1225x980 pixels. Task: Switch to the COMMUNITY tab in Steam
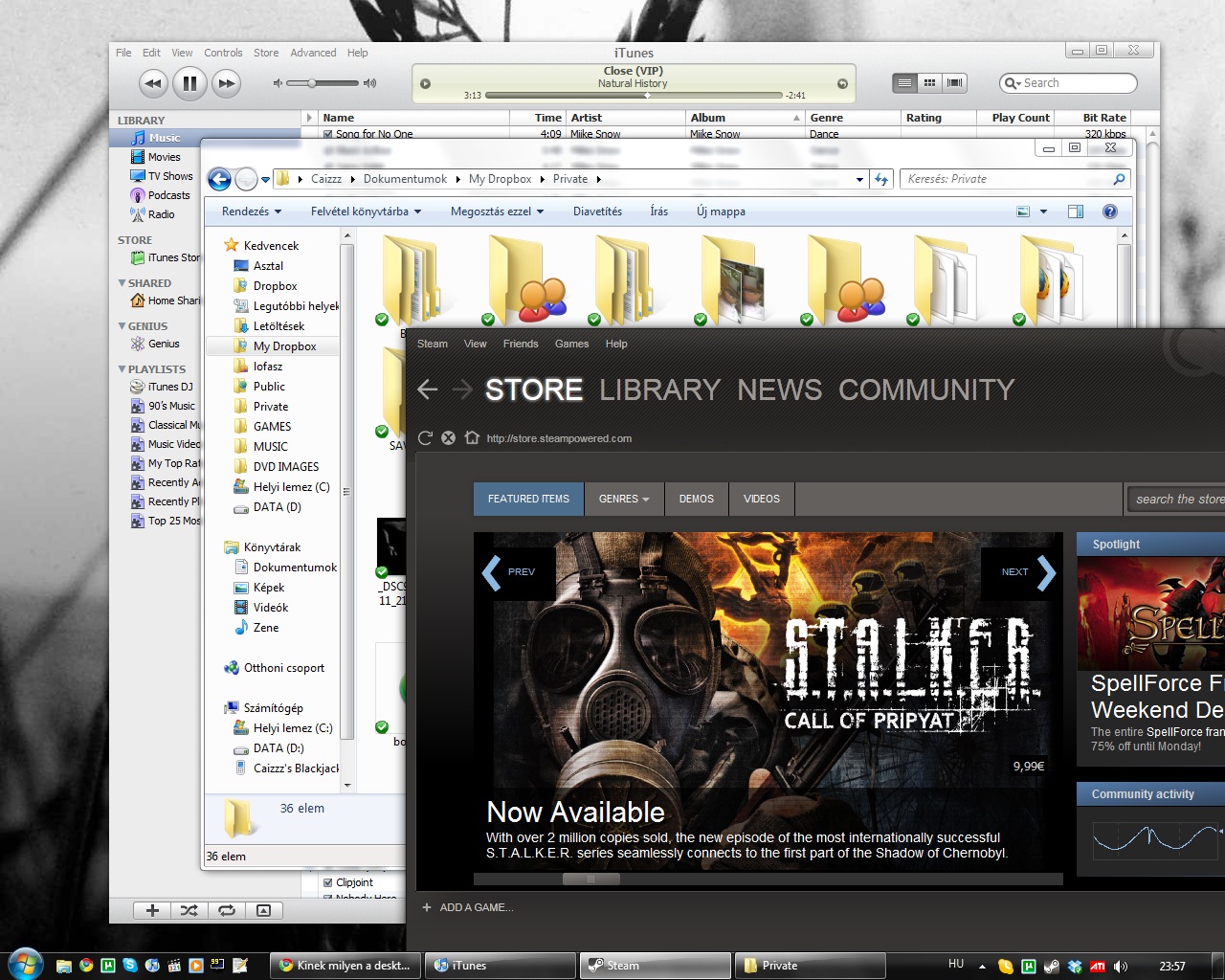[x=926, y=390]
